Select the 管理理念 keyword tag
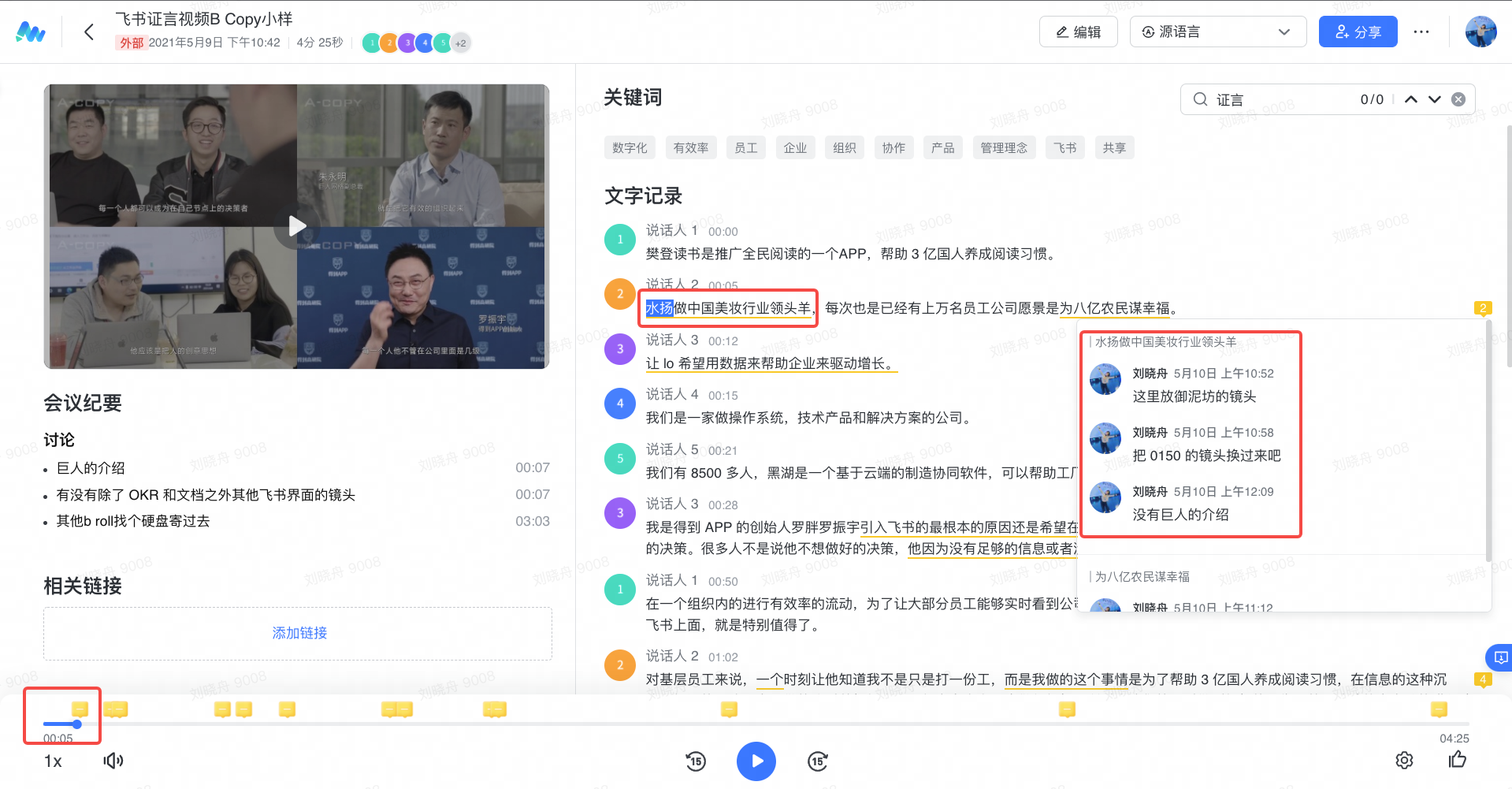Image resolution: width=1512 pixels, height=789 pixels. 1004,147
